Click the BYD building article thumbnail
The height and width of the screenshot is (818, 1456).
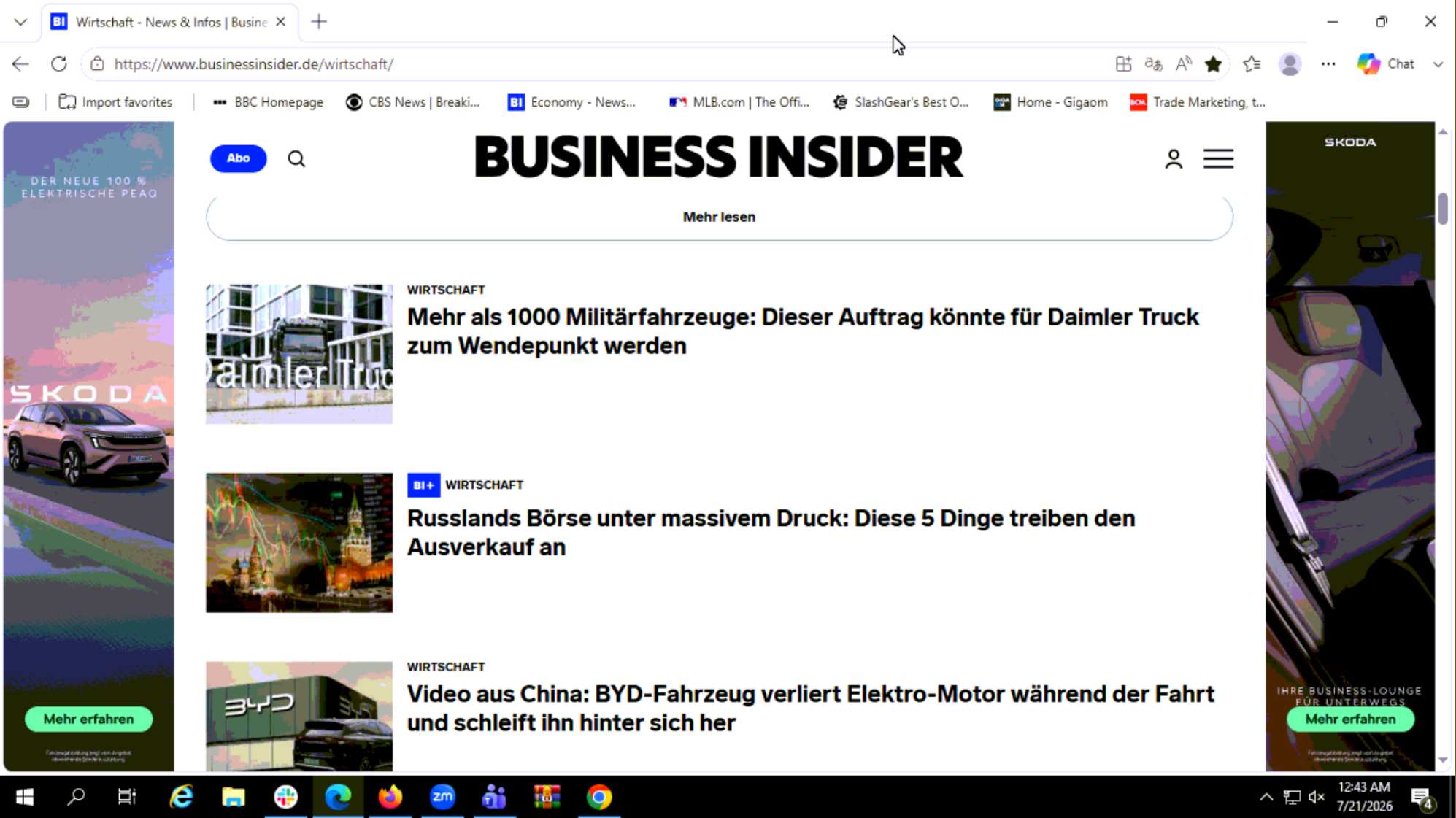click(299, 716)
